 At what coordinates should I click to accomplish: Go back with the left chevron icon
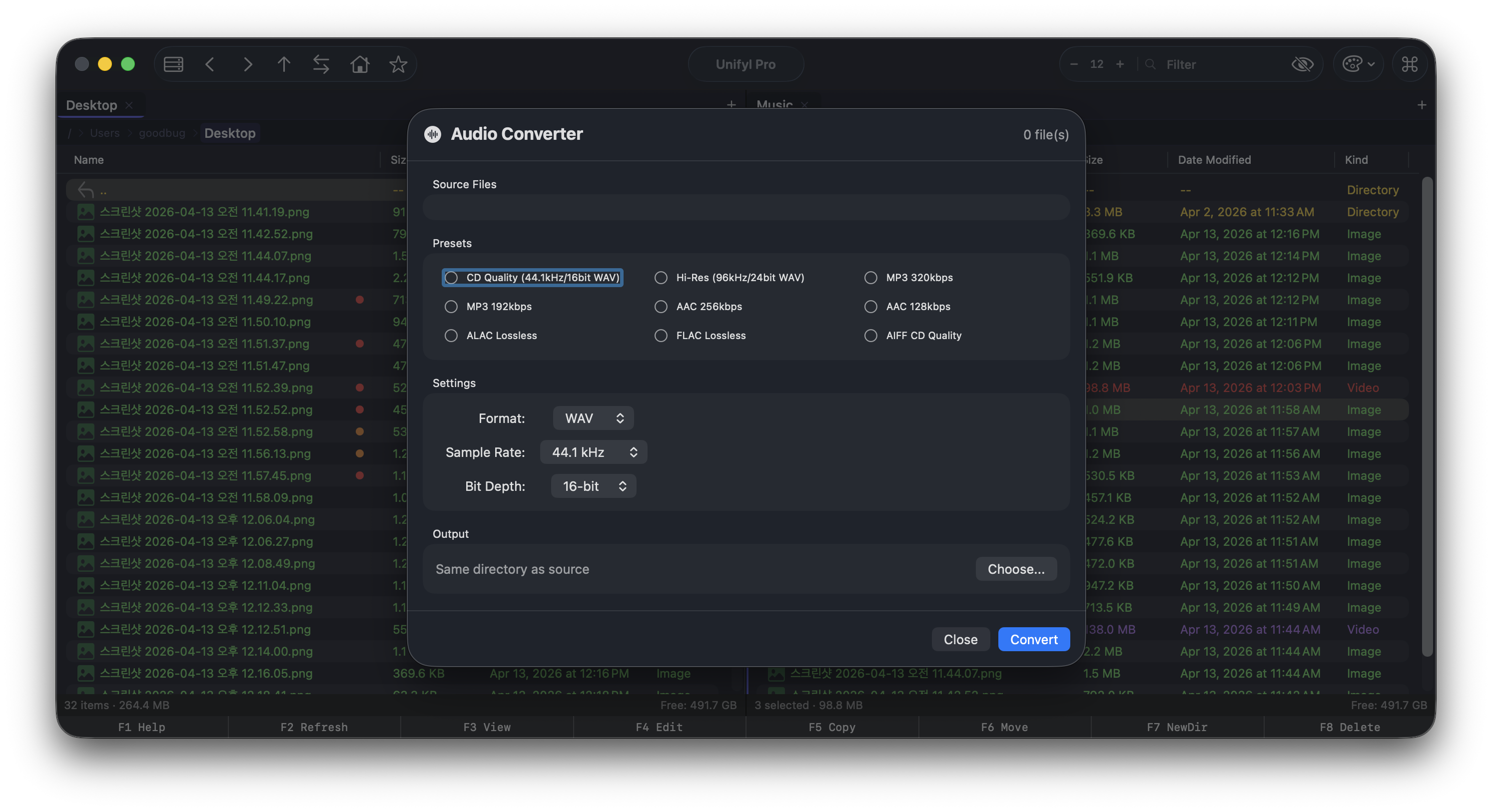[x=210, y=64]
